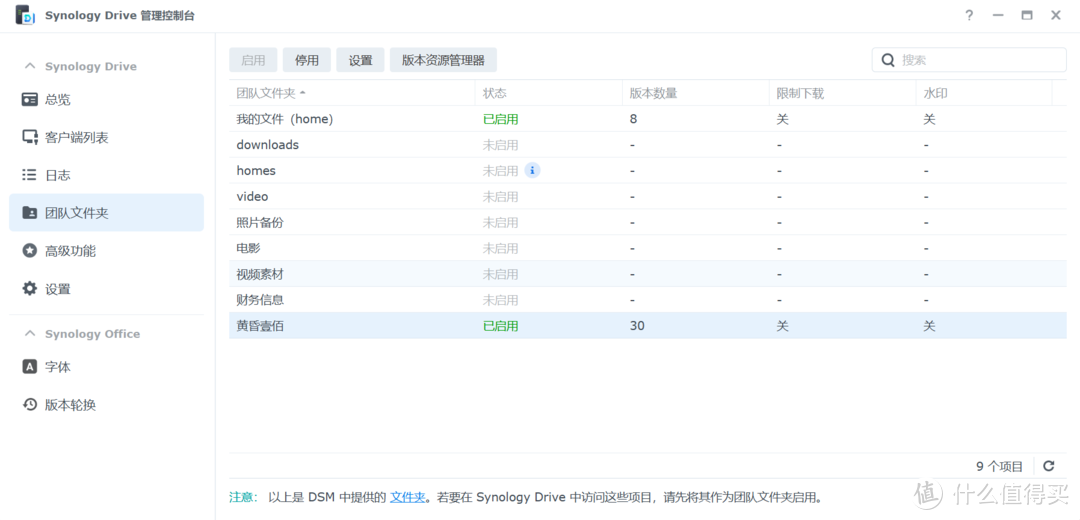Maximize the Synology Drive console window

click(1027, 15)
